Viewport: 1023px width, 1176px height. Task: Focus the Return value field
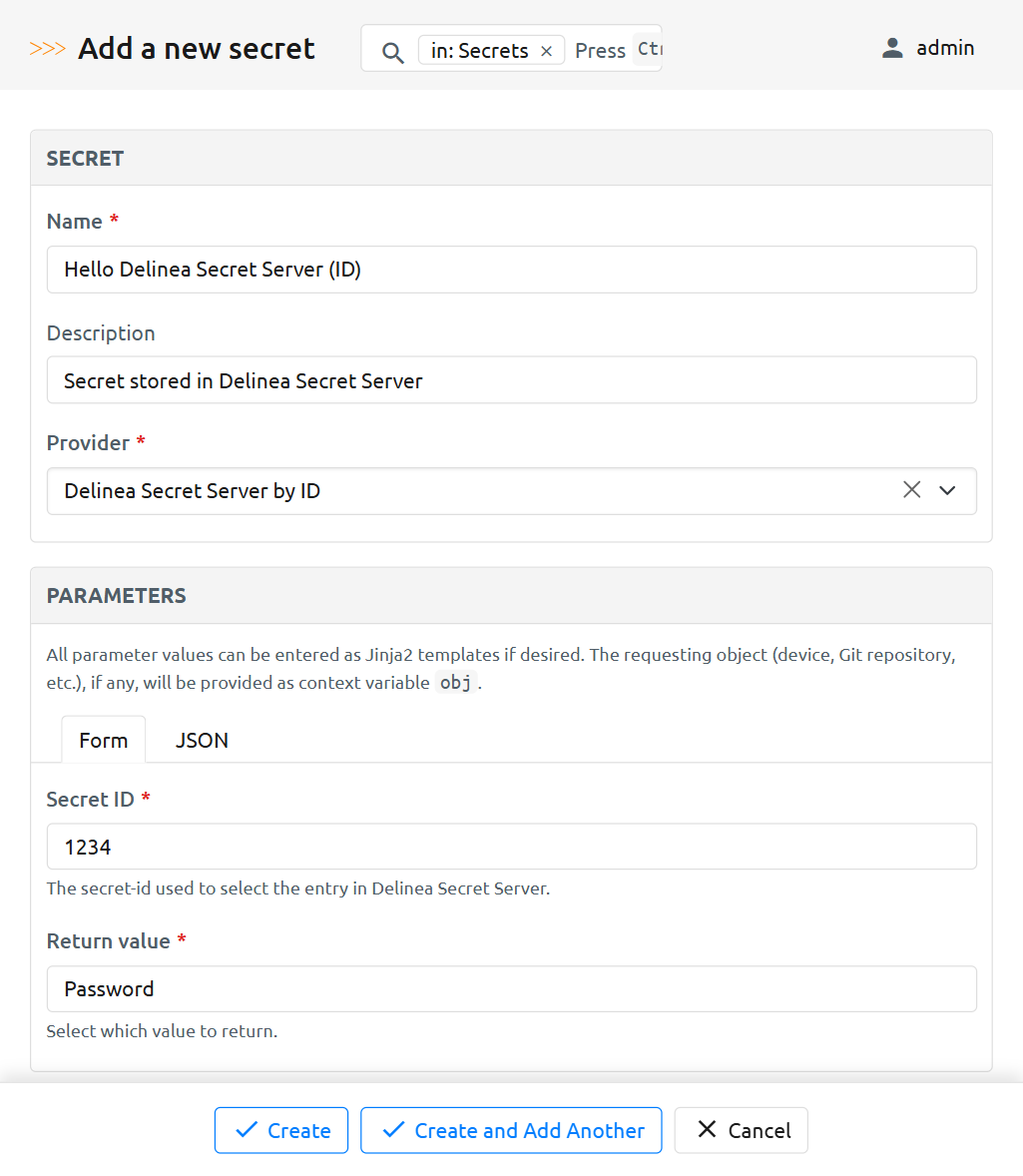511,988
